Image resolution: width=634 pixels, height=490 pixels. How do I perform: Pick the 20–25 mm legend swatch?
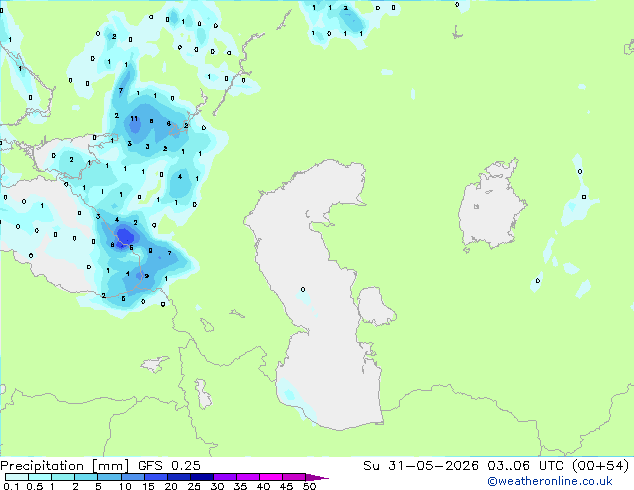point(178,477)
